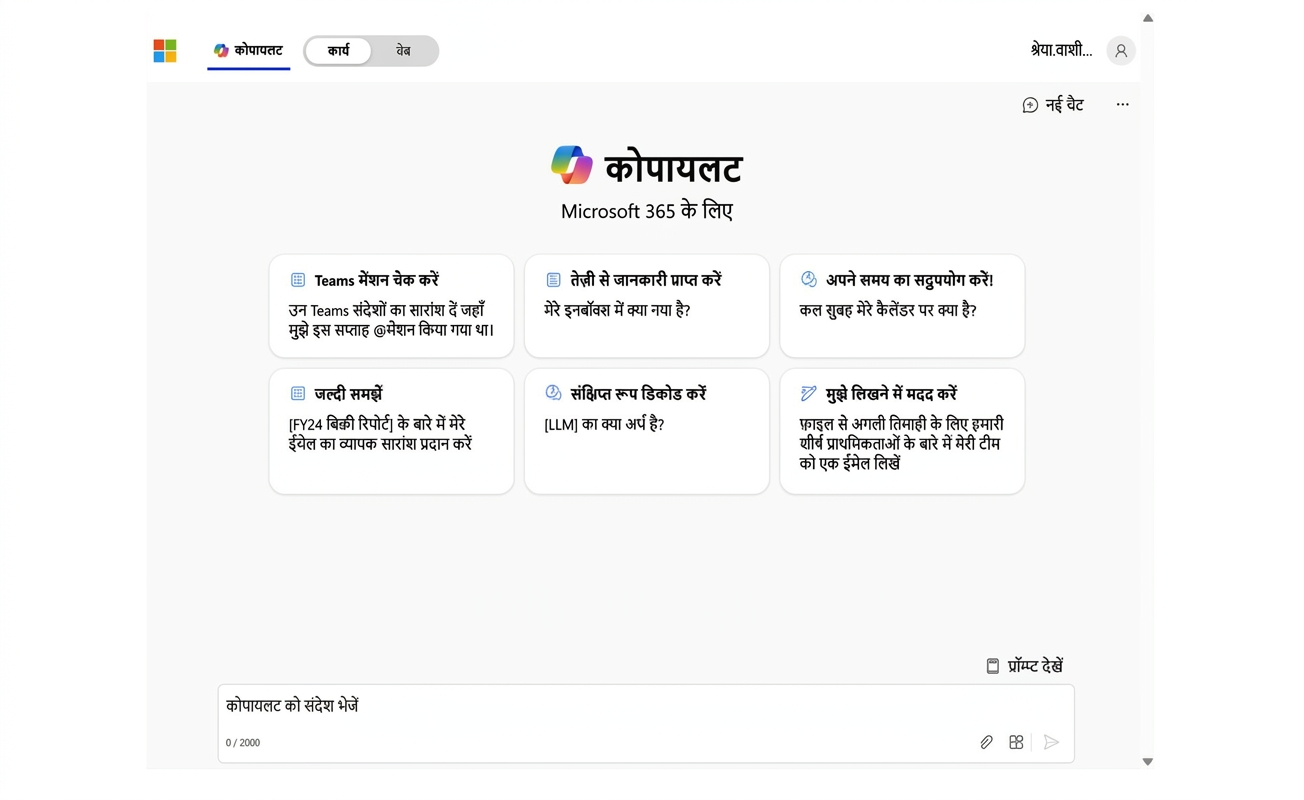
Task: Switch toggle to कार्य mode
Action: [x=338, y=51]
